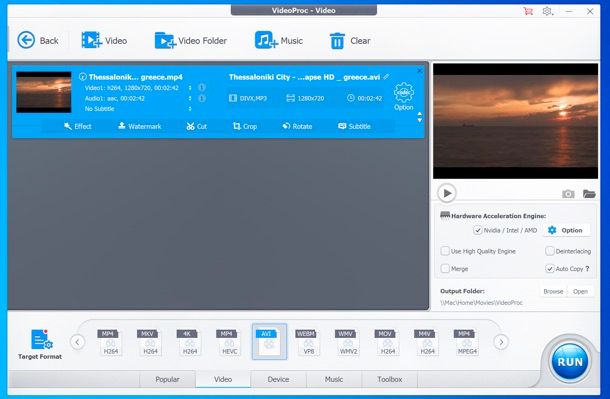Screen dimensions: 610x399
Task: Select MKV H264 format
Action: click(x=150, y=342)
